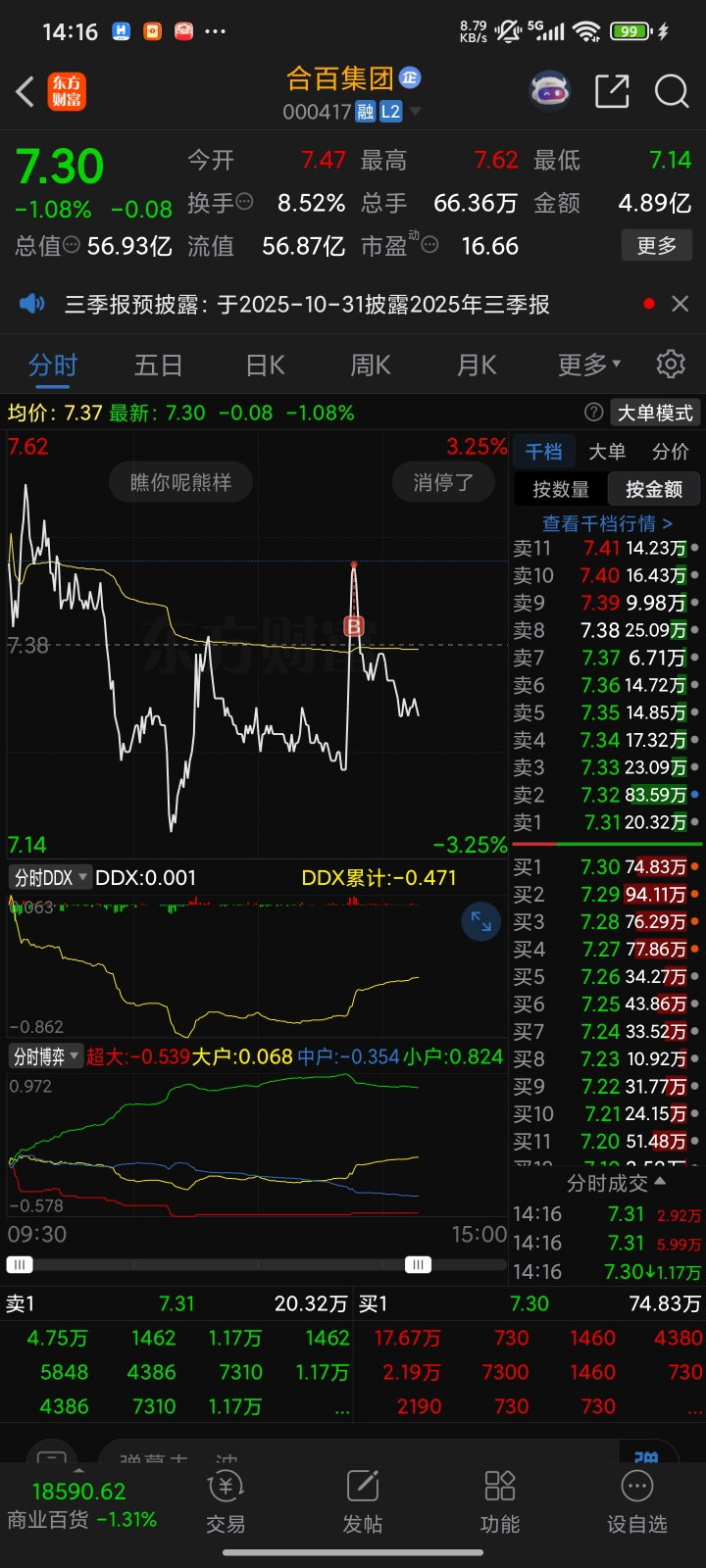Tap 买1 7.30 queue header row
Viewport: 706px width, 1568px height.
(x=530, y=1303)
